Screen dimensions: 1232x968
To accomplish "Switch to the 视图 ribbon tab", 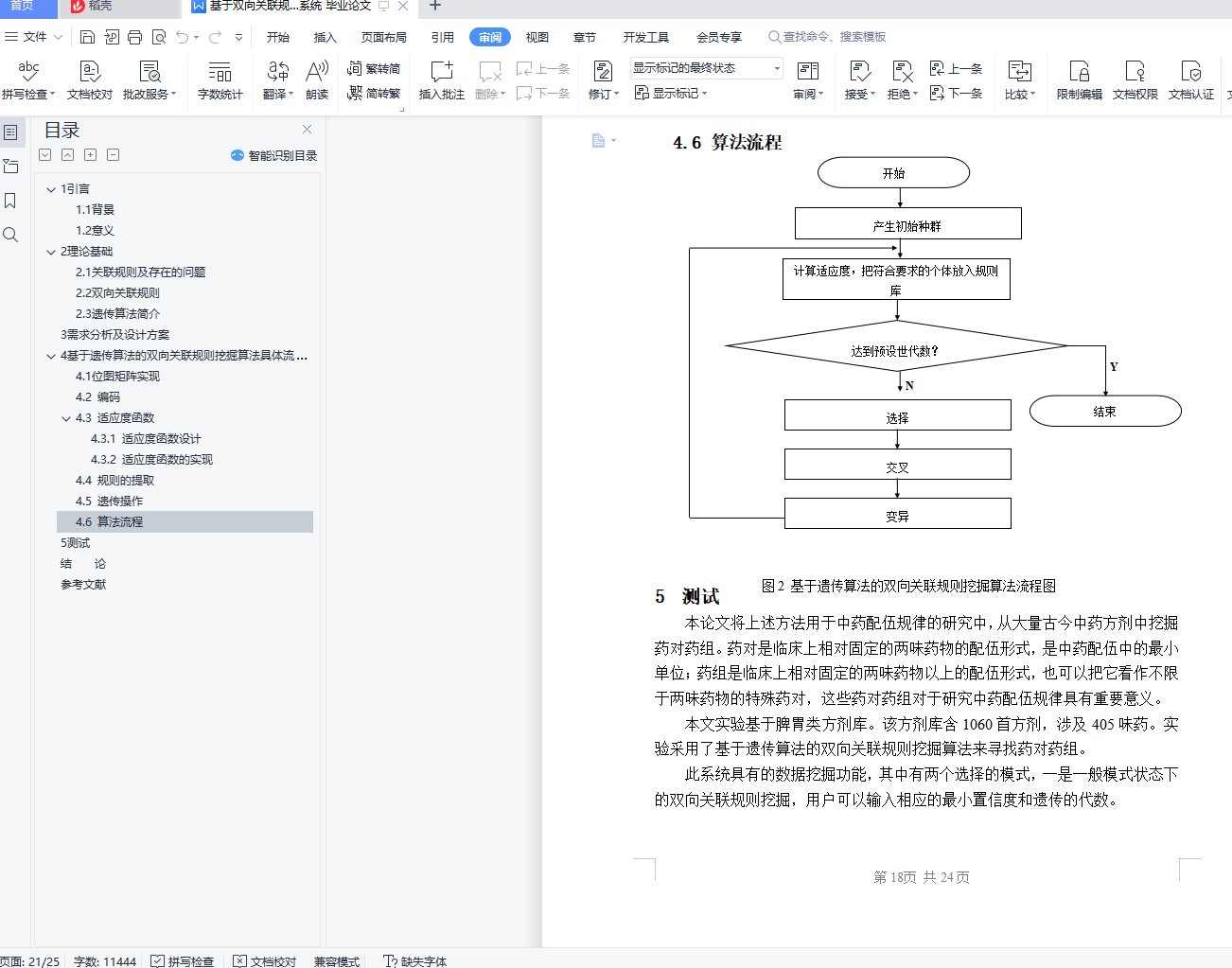I will pos(537,37).
